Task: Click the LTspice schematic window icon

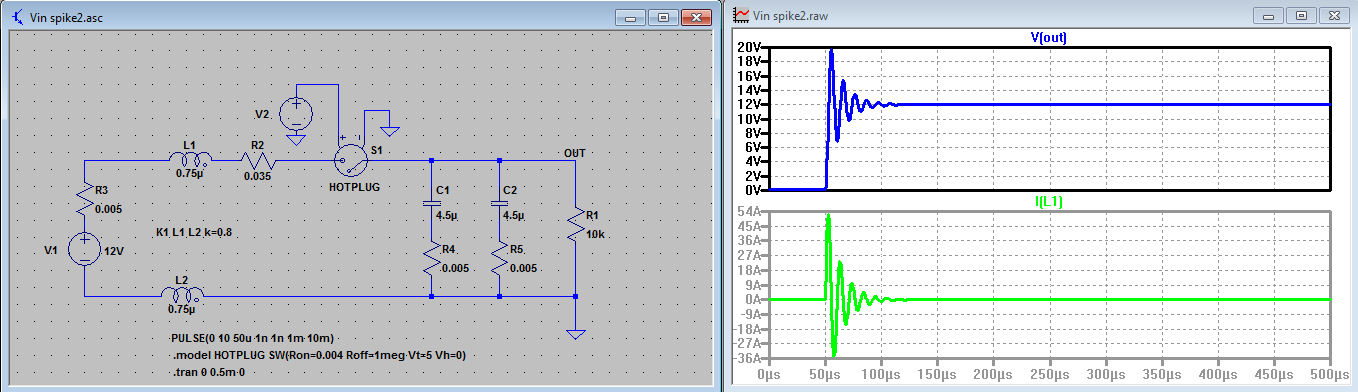Action: click(18, 16)
